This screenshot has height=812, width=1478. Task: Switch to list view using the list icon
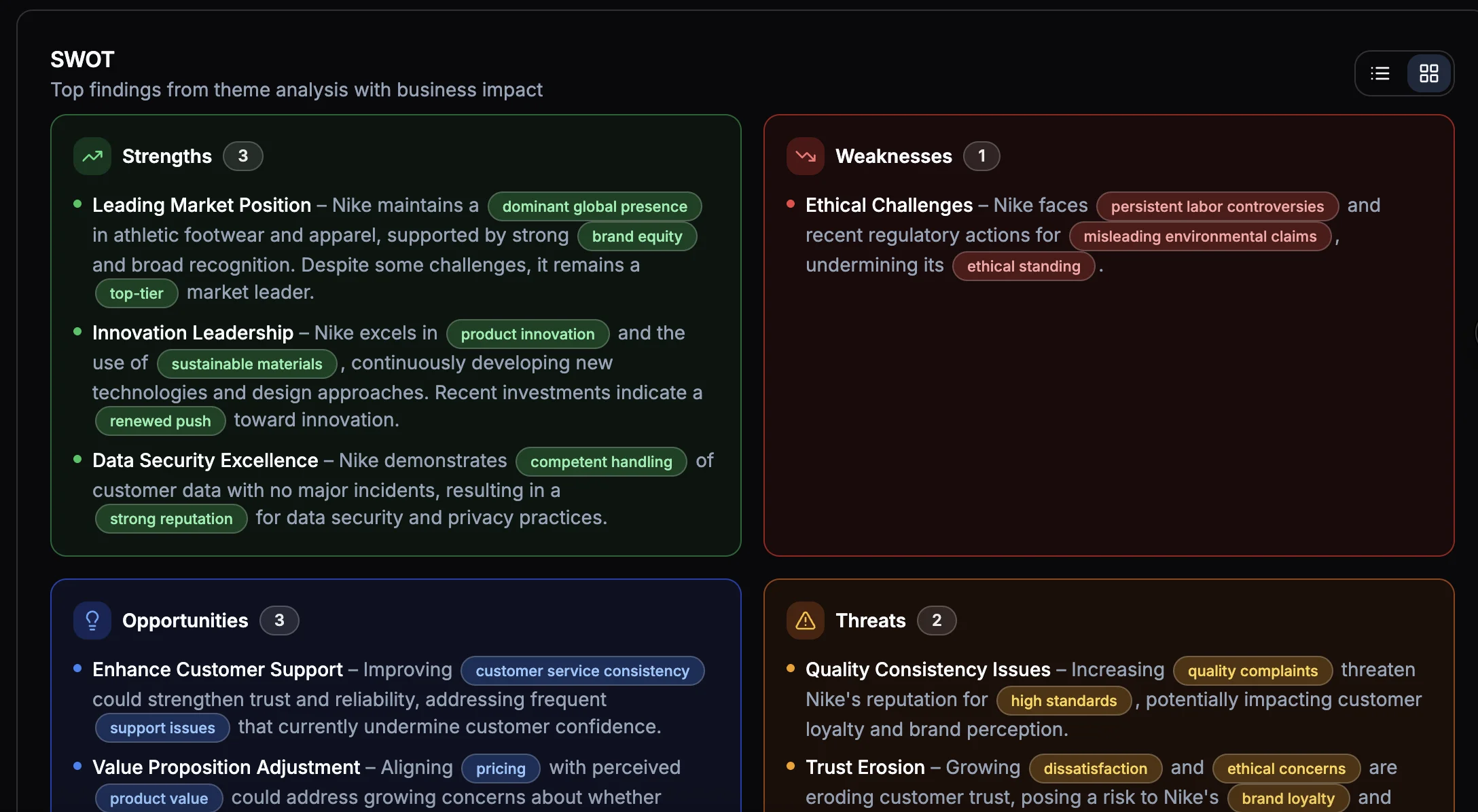[1380, 73]
